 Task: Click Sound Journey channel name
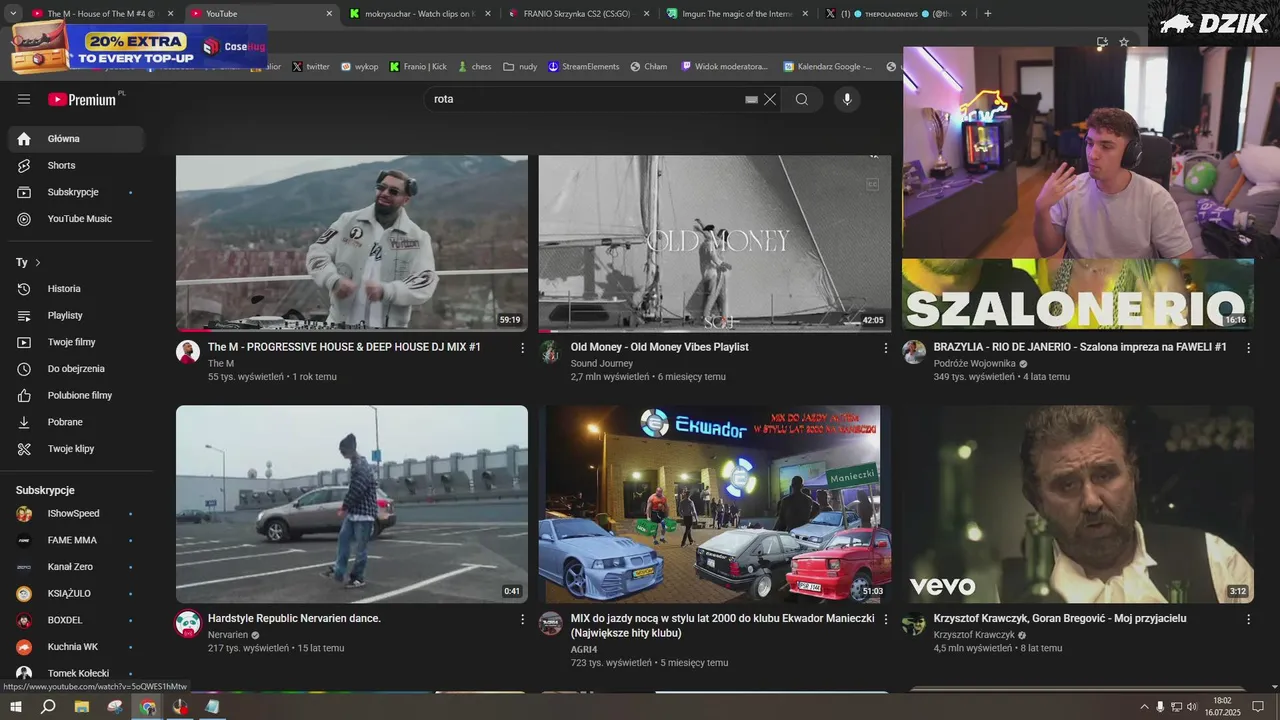602,364
